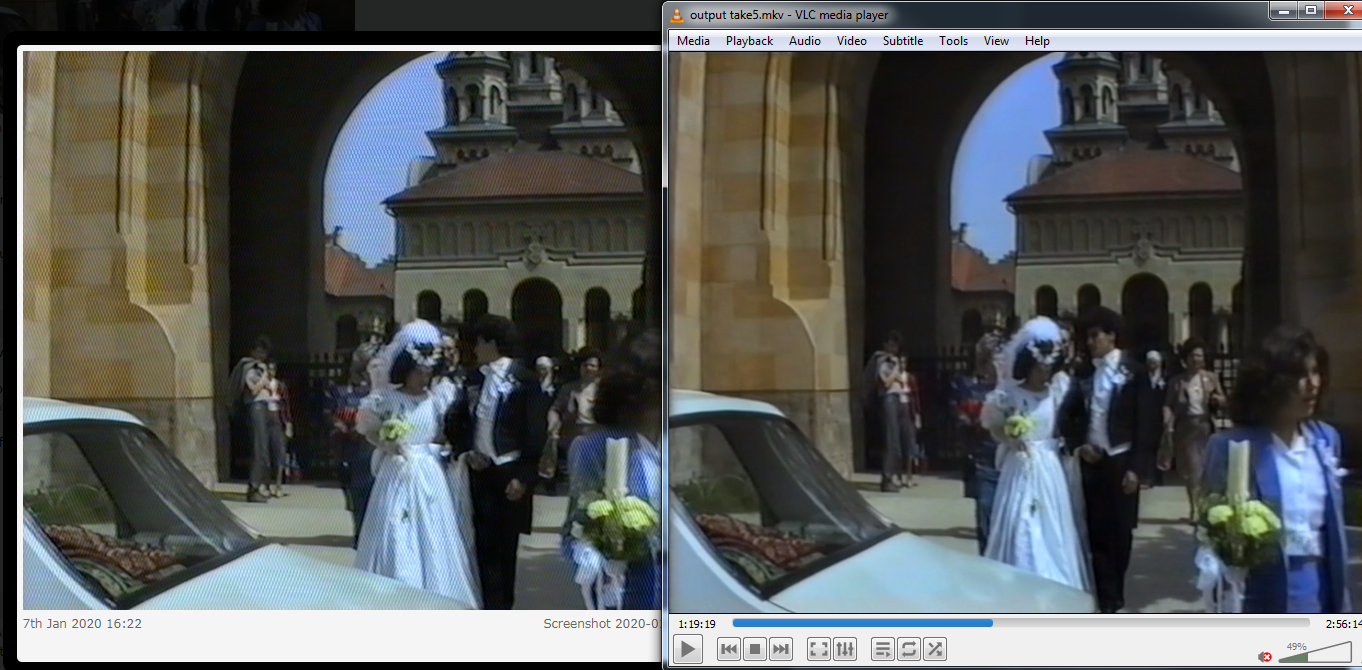Skip to the previous media in VLC
The image size is (1362, 670).
(729, 649)
